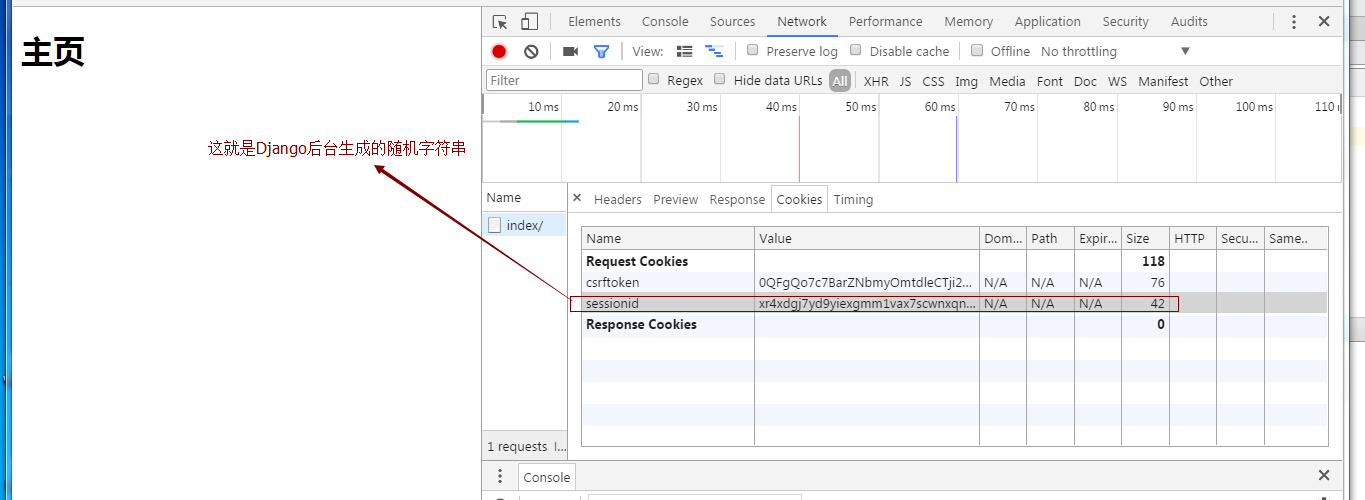Filter requests by Font
The image size is (1365, 500).
click(x=1050, y=82)
